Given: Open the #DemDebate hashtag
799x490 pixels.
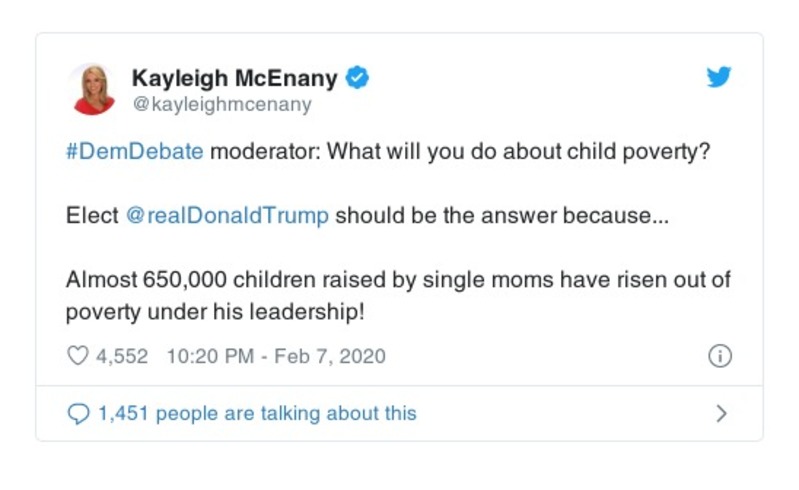Looking at the screenshot, I should (x=134, y=153).
